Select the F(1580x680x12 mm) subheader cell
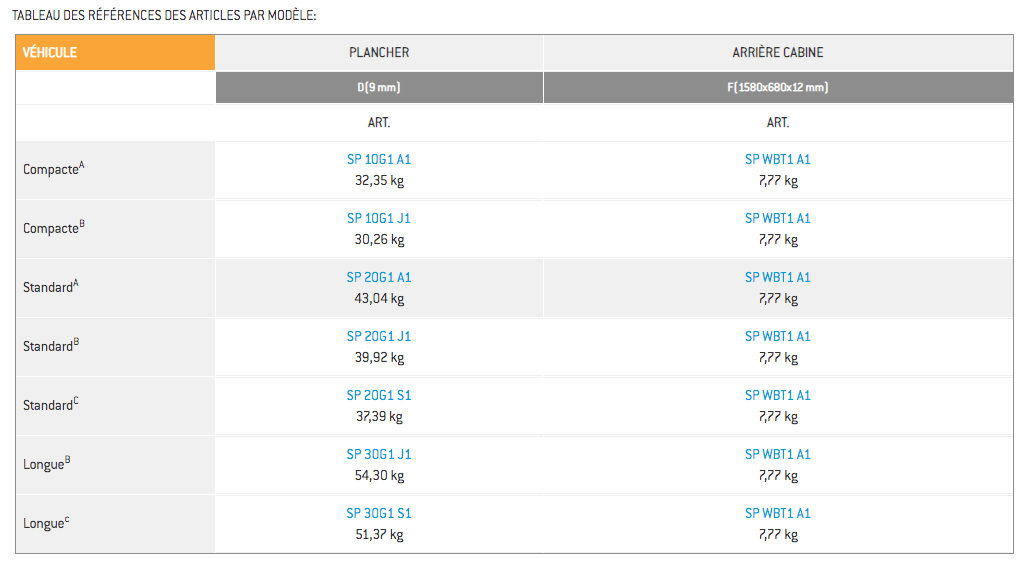 [x=777, y=88]
